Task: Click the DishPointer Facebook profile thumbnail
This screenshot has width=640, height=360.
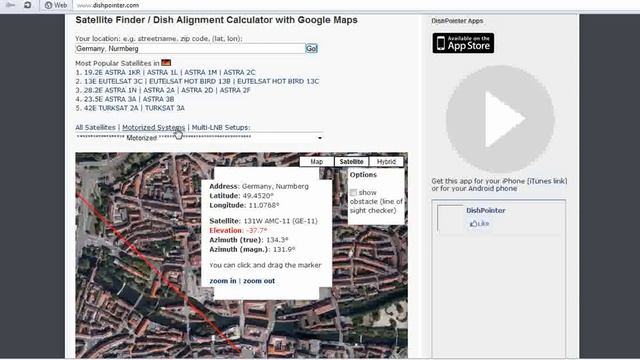Action: (450, 218)
